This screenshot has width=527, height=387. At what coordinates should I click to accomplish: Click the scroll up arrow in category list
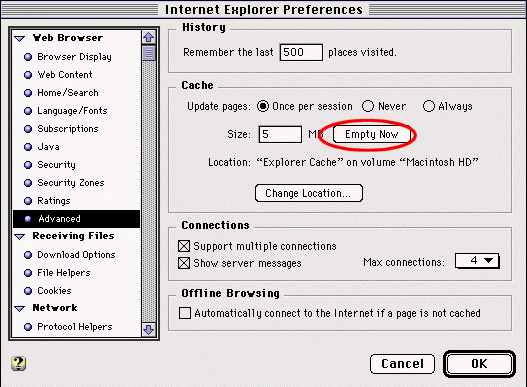[x=149, y=37]
